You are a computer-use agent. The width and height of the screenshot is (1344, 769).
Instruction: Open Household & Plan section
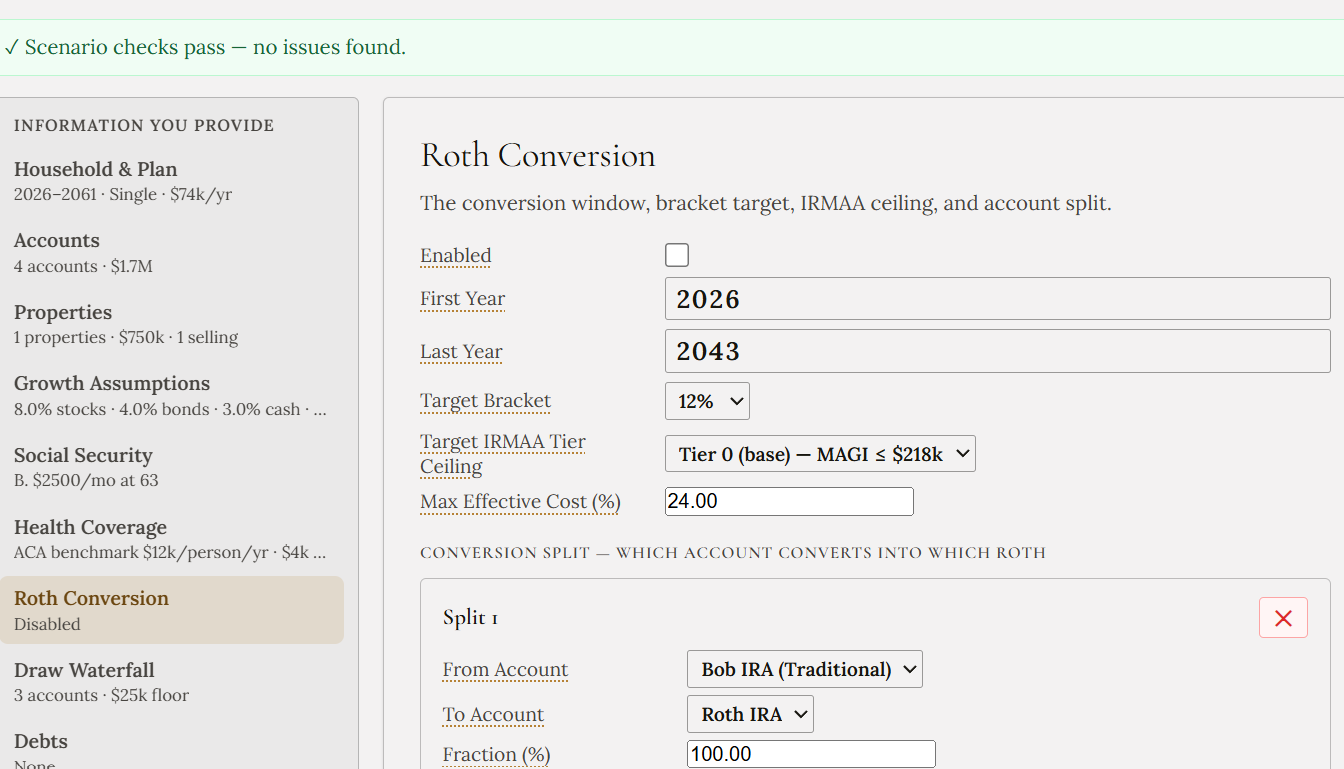172,181
